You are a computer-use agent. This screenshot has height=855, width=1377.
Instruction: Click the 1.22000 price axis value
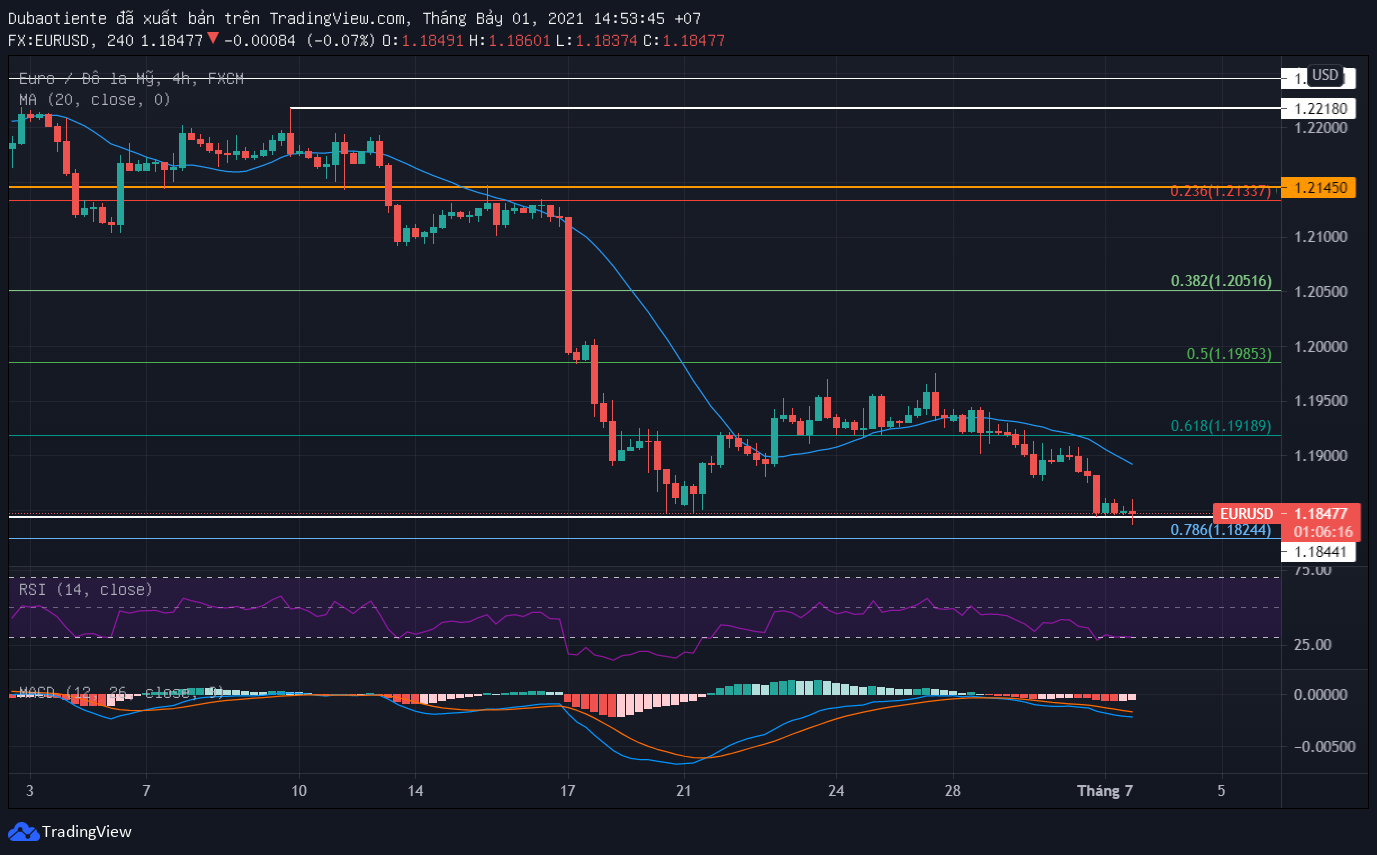point(1319,128)
